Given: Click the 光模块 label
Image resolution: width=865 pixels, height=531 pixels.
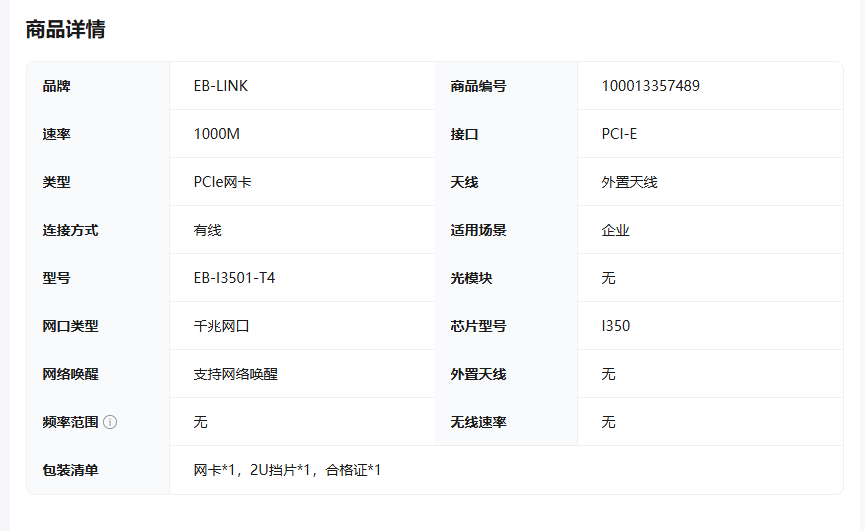Looking at the screenshot, I should tap(471, 278).
